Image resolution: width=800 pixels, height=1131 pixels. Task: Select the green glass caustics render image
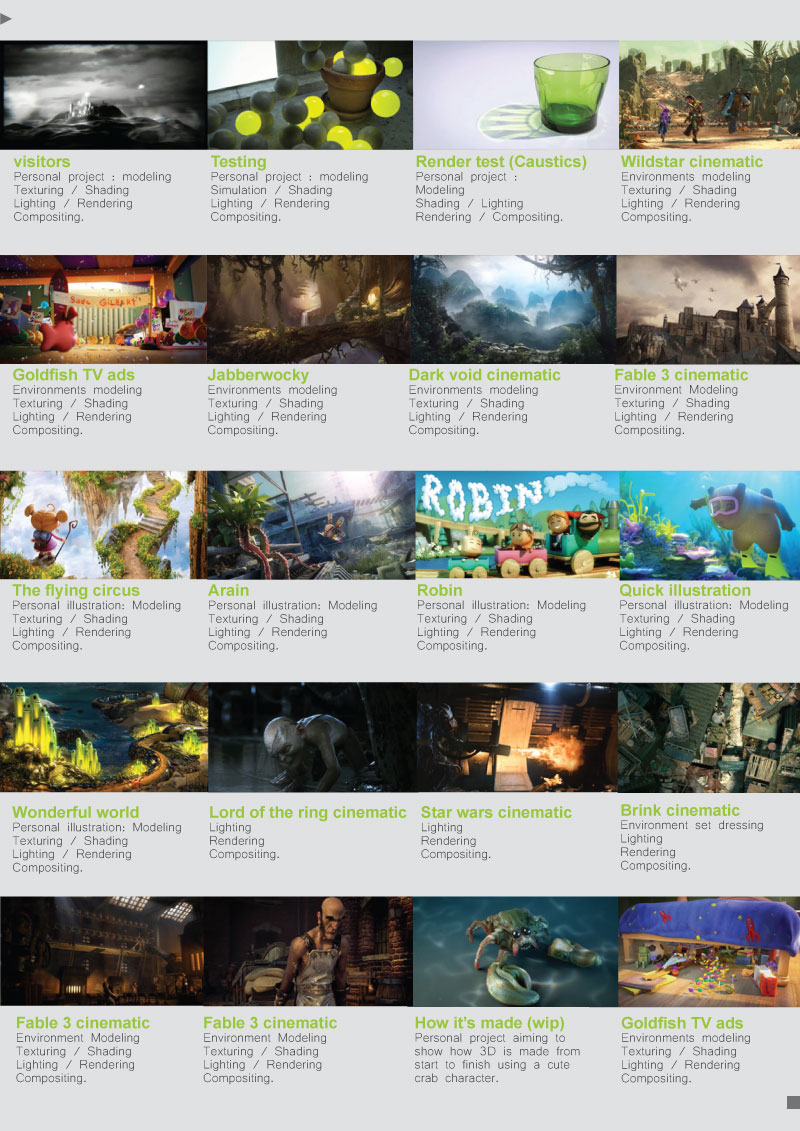(x=516, y=94)
